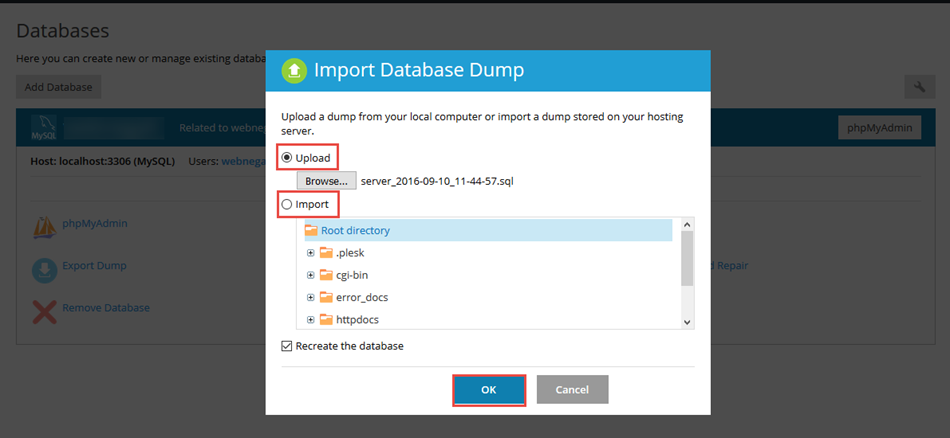
Task: Click Browse... to choose a file
Action: pyautogui.click(x=326, y=181)
